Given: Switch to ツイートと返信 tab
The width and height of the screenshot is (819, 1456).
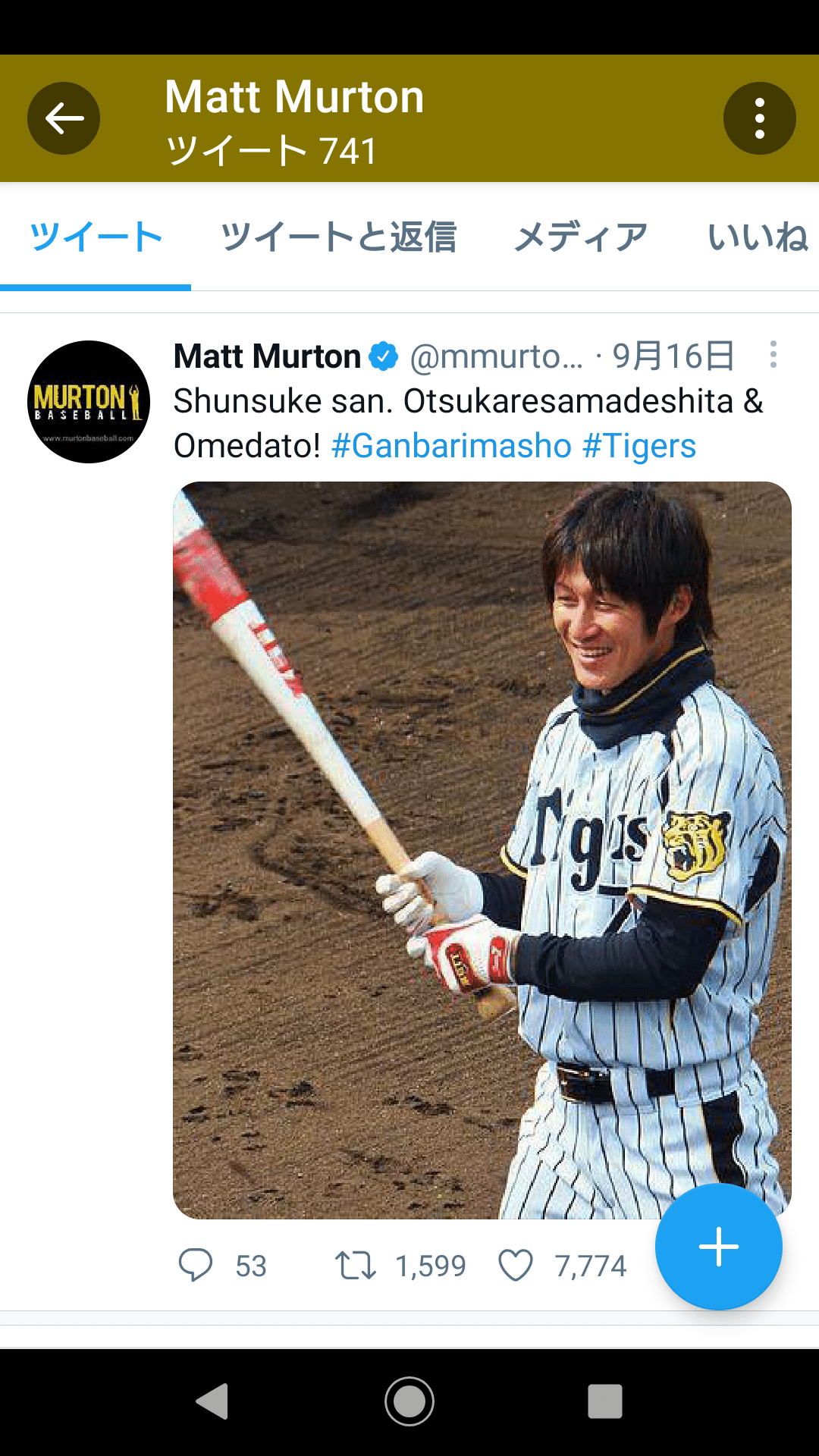Looking at the screenshot, I should pyautogui.click(x=338, y=237).
